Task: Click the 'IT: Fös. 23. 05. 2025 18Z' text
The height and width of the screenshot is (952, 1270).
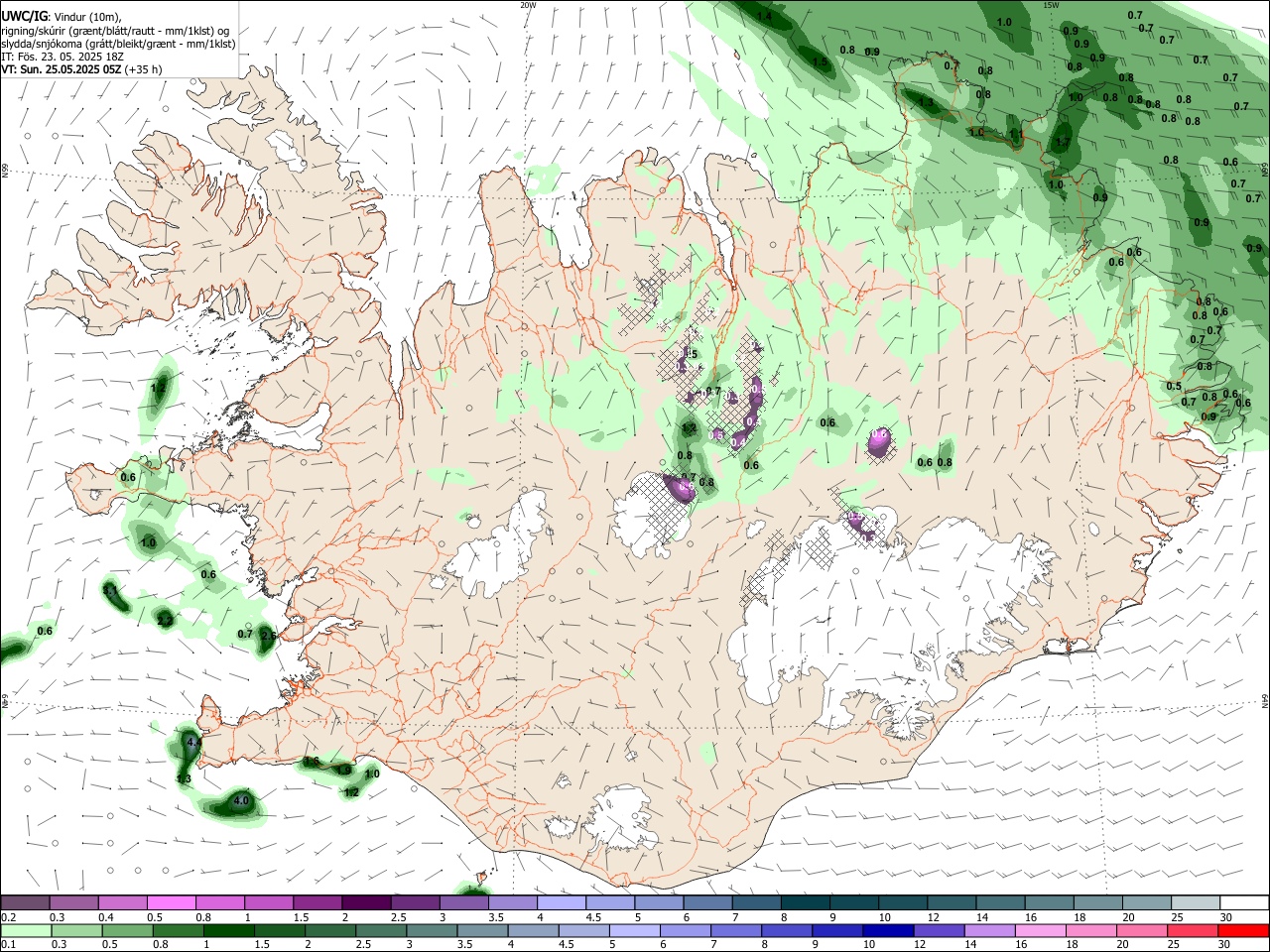Action: point(63,57)
